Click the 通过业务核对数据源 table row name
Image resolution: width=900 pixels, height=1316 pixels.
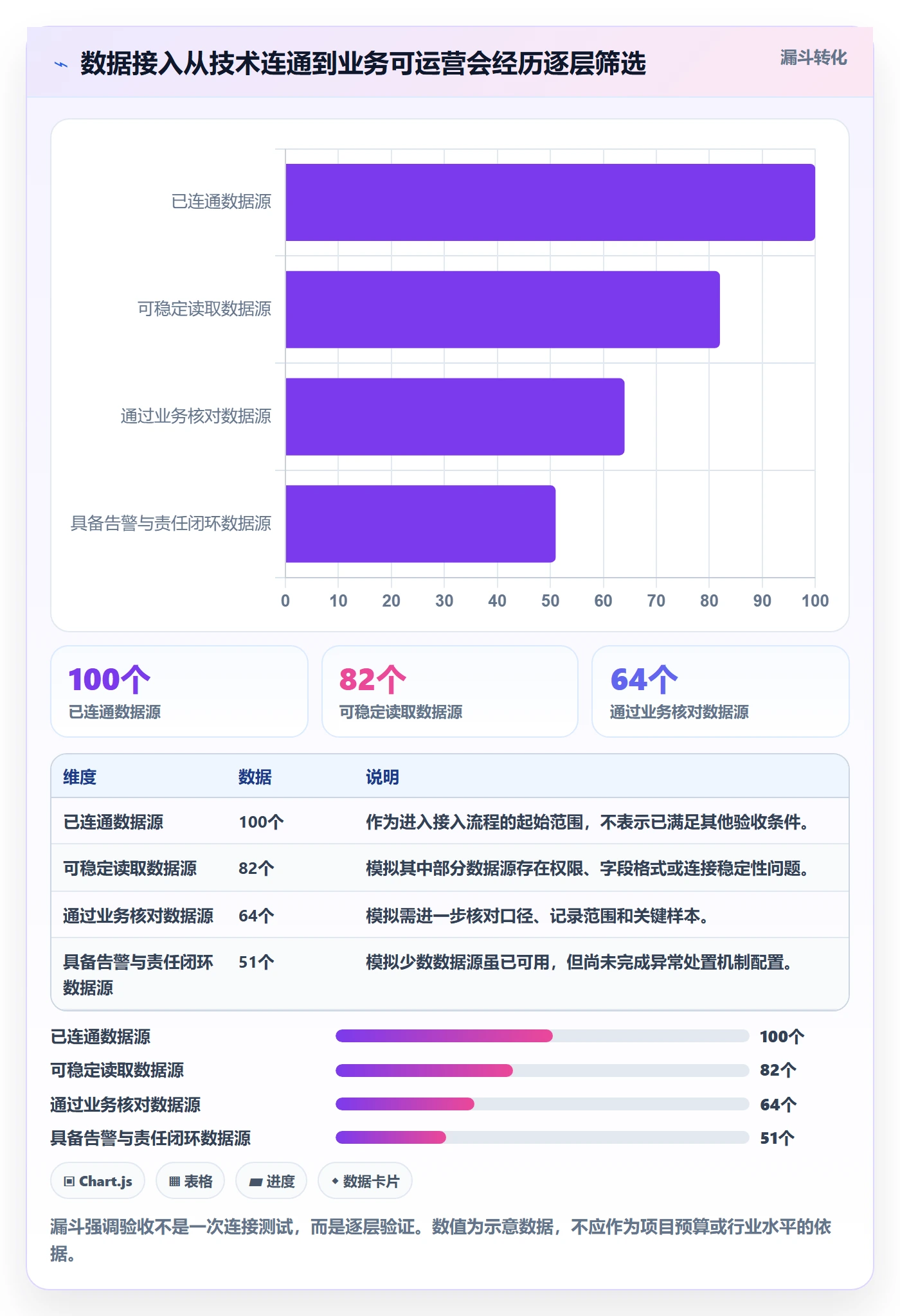138,916
